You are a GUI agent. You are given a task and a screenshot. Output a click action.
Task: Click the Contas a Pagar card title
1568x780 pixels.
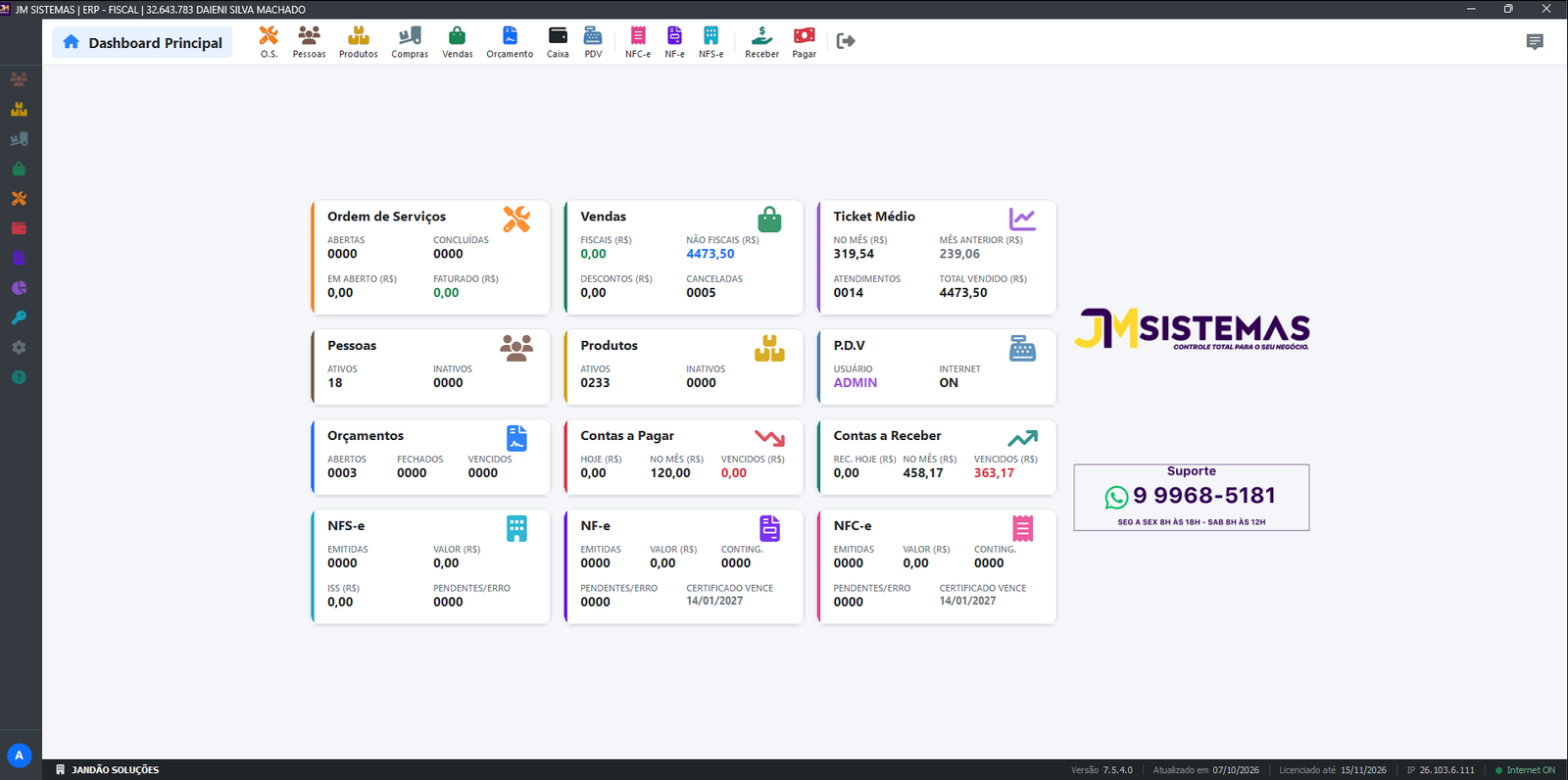click(627, 436)
